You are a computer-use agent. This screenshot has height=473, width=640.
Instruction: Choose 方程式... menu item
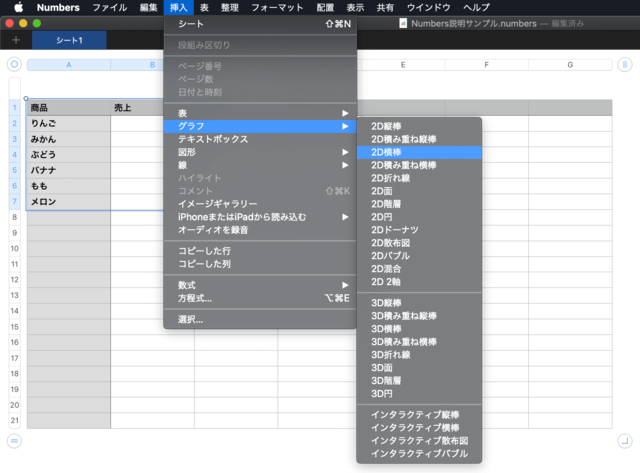click(x=260, y=298)
